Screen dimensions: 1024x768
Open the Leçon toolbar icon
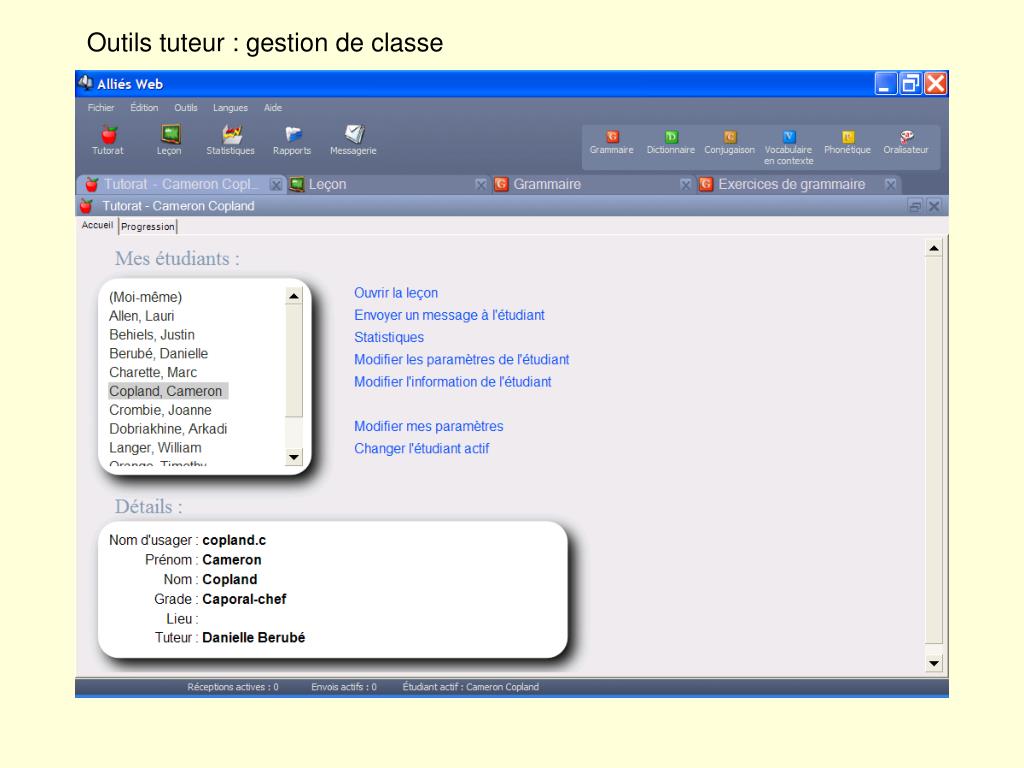point(169,140)
